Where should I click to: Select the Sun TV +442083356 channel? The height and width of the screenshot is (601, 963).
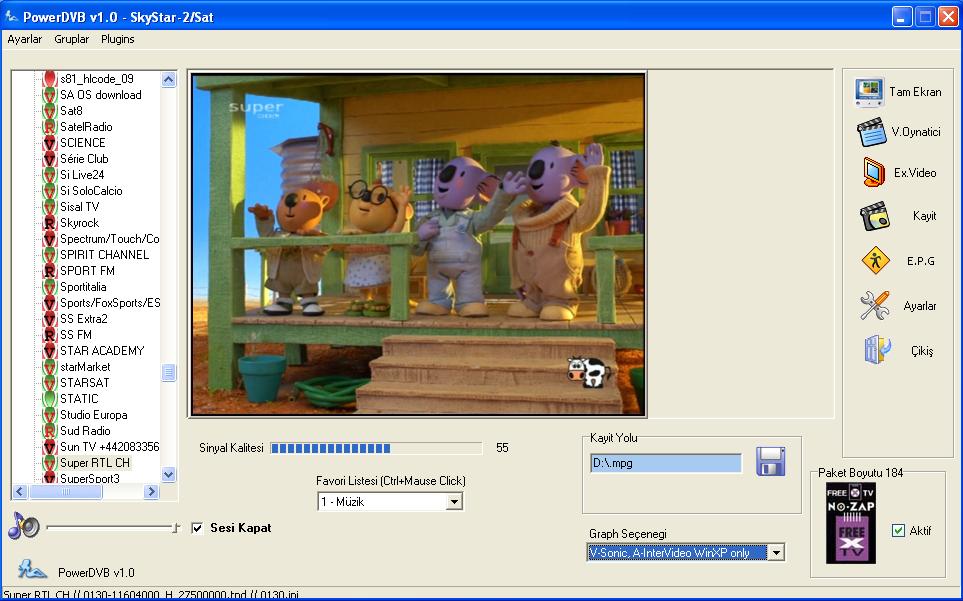click(109, 446)
